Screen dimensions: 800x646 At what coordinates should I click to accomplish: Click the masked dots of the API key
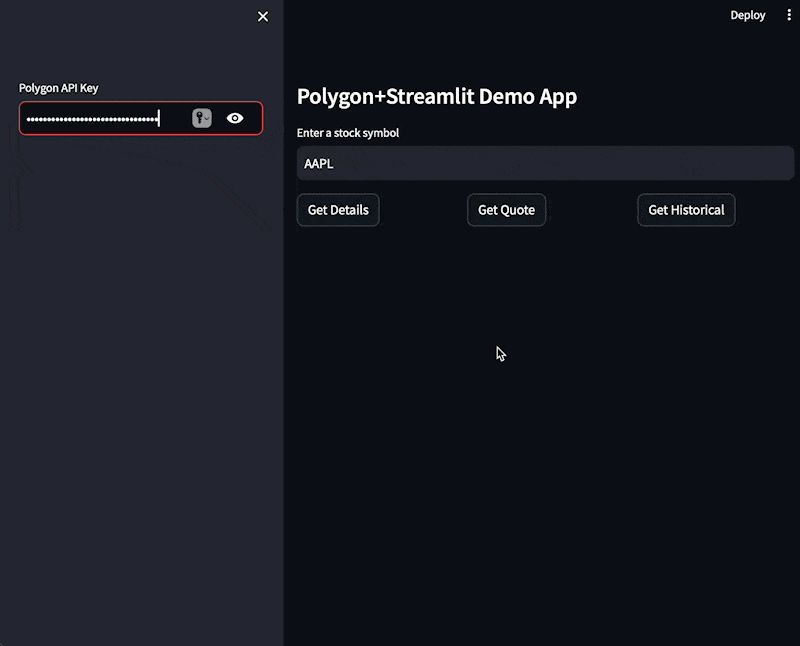click(92, 119)
